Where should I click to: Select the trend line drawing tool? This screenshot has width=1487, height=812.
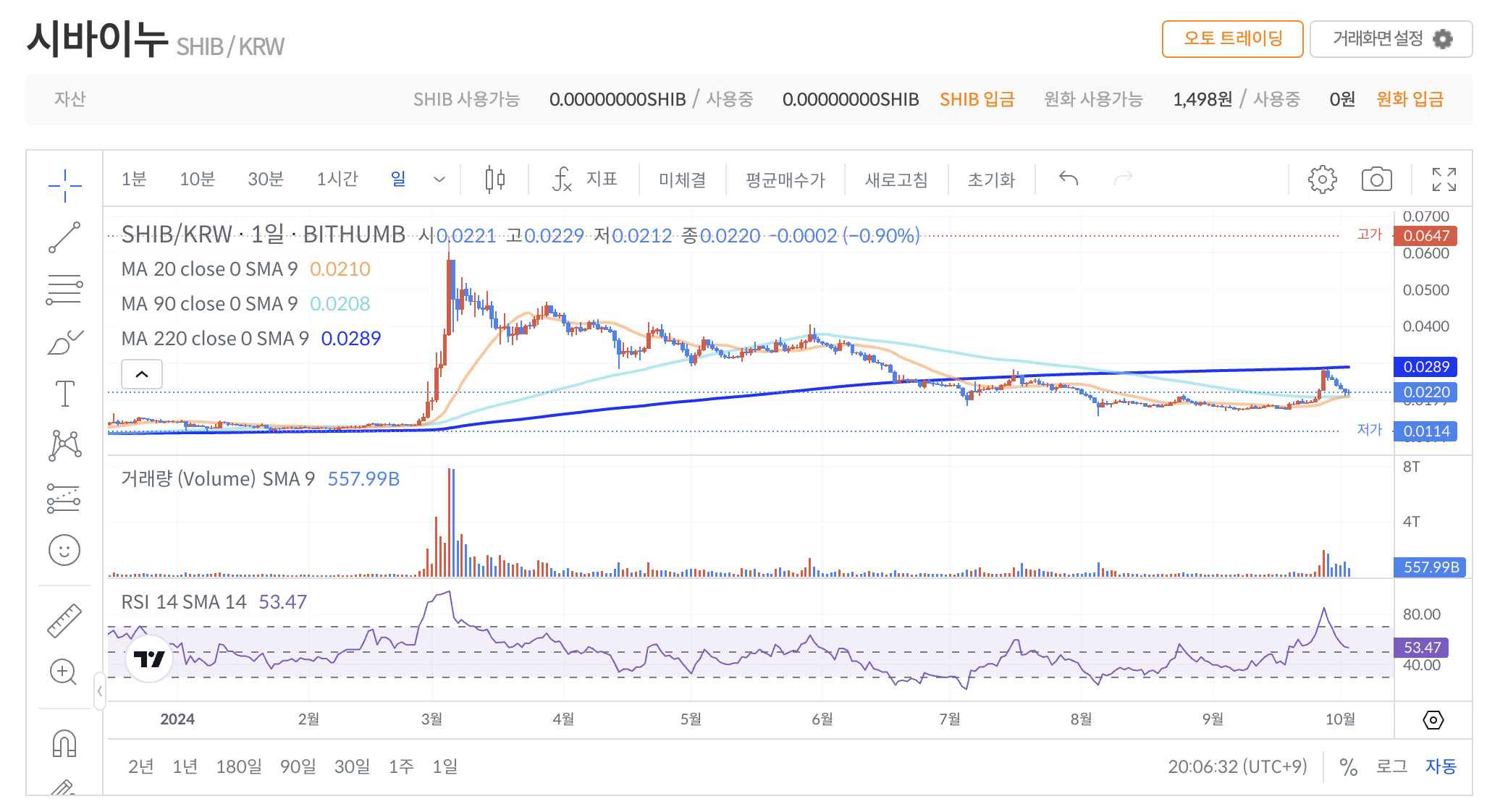[x=64, y=237]
